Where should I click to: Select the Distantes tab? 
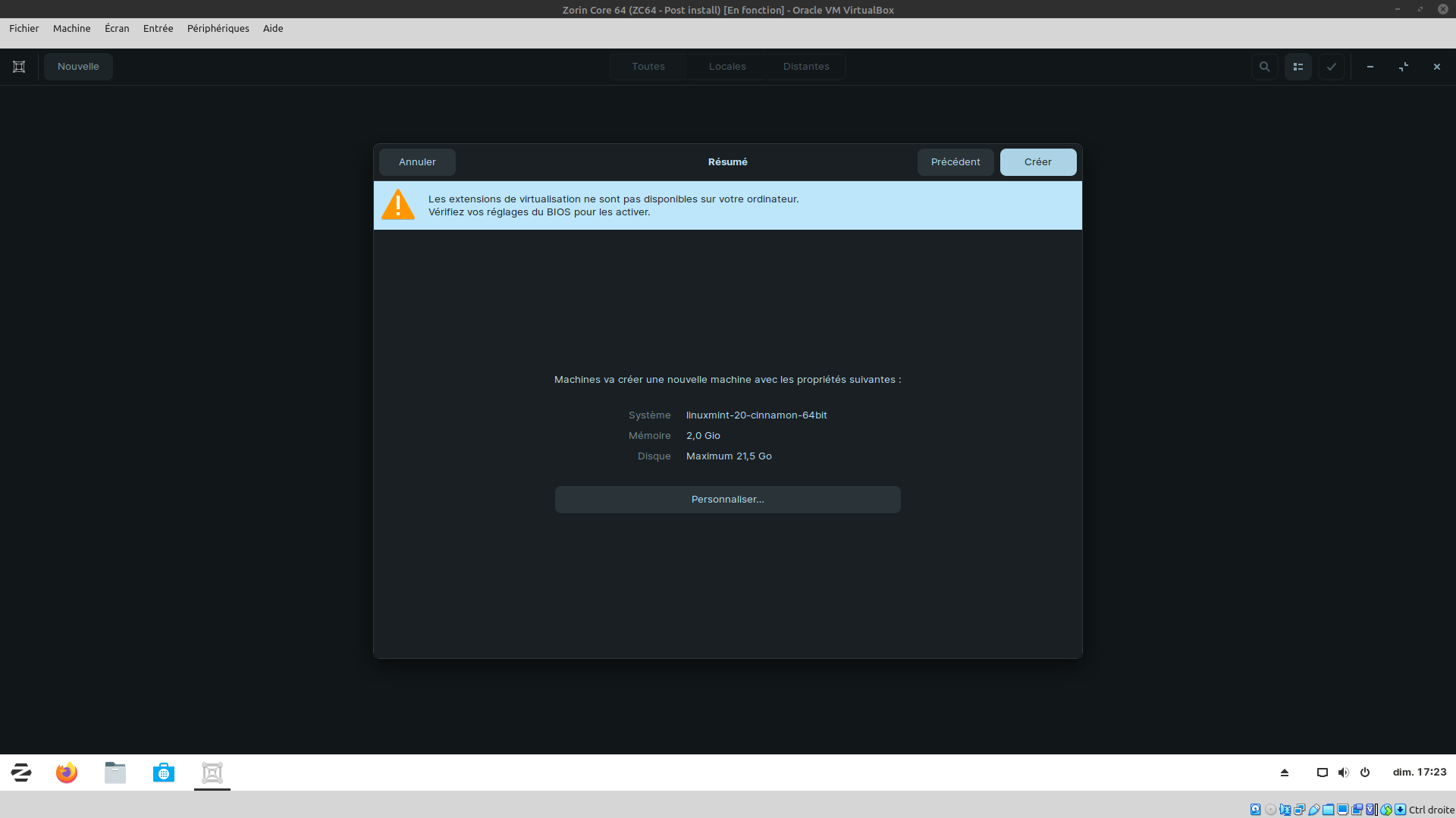pyautogui.click(x=806, y=67)
